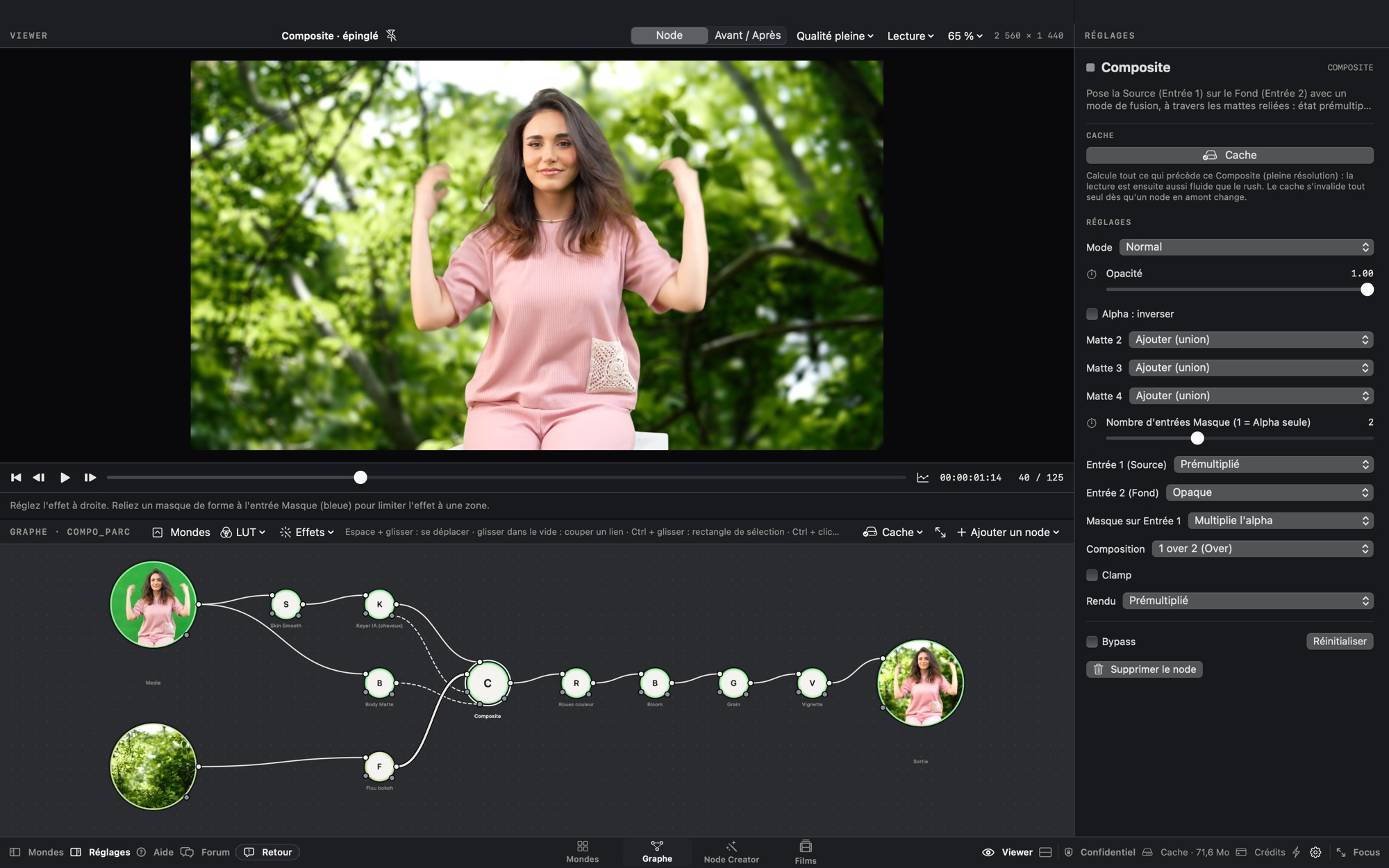The height and width of the screenshot is (868, 1389).
Task: Toggle the Viewer eye in the status bar
Action: (988, 852)
